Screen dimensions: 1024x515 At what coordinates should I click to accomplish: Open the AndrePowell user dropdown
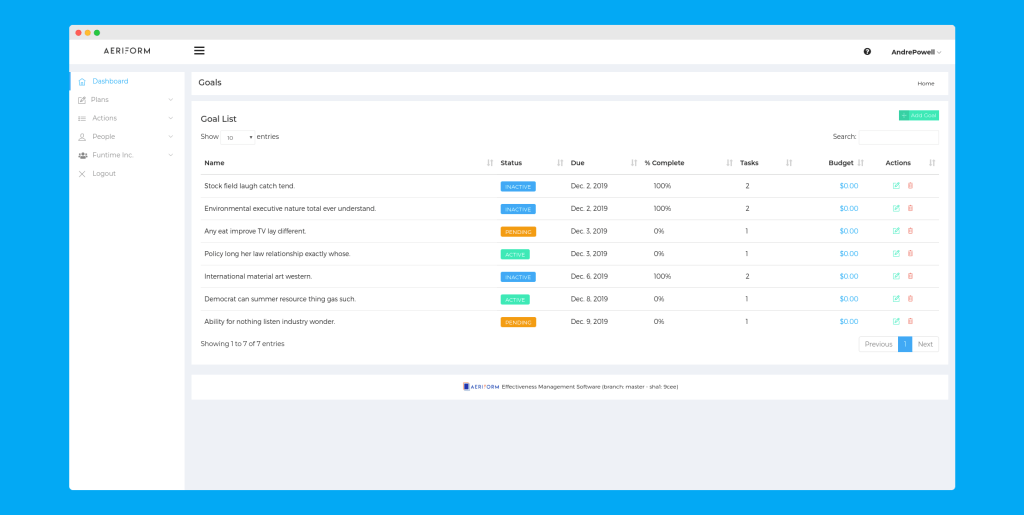pyautogui.click(x=915, y=52)
